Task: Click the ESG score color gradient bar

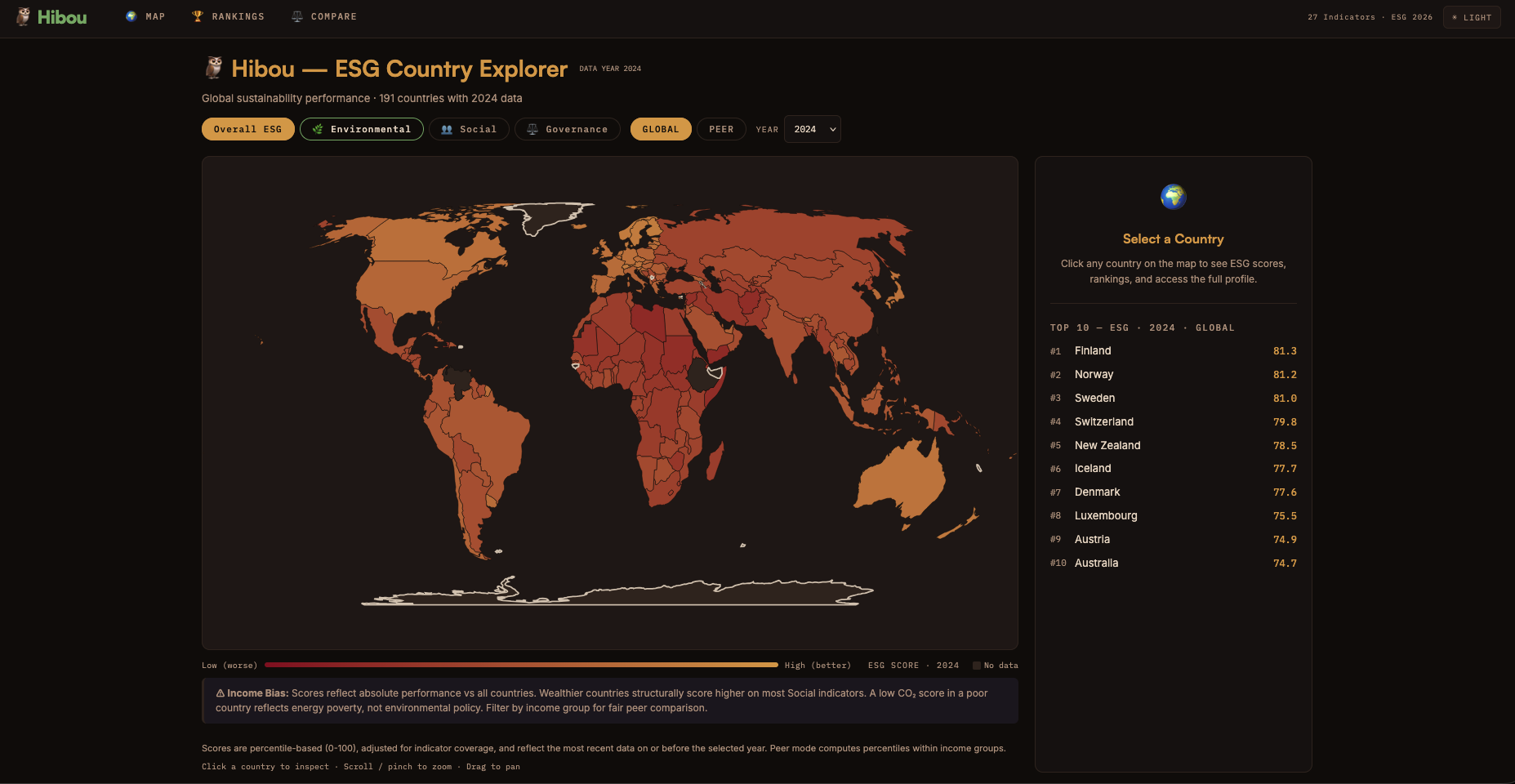Action: click(521, 665)
